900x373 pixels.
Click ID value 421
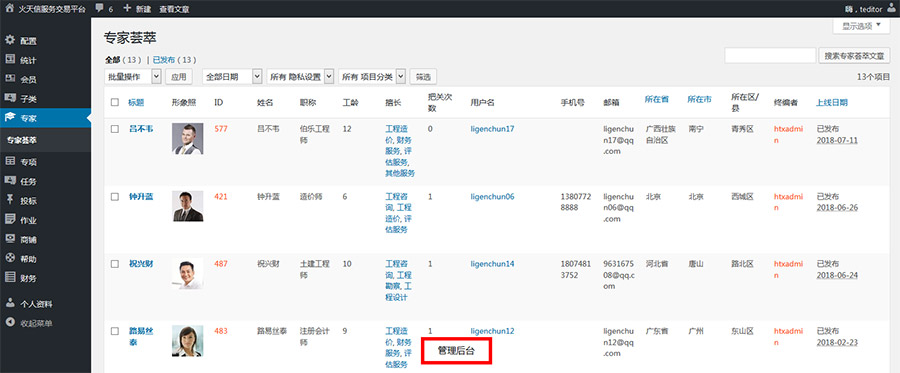point(221,197)
